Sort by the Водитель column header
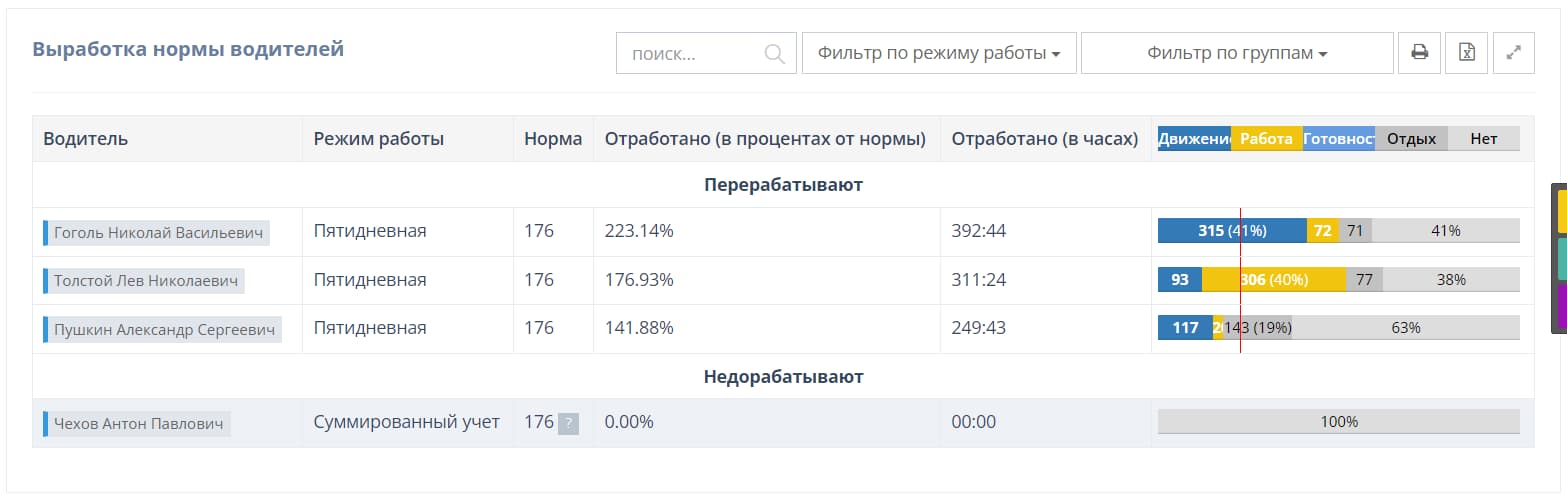 pos(86,139)
